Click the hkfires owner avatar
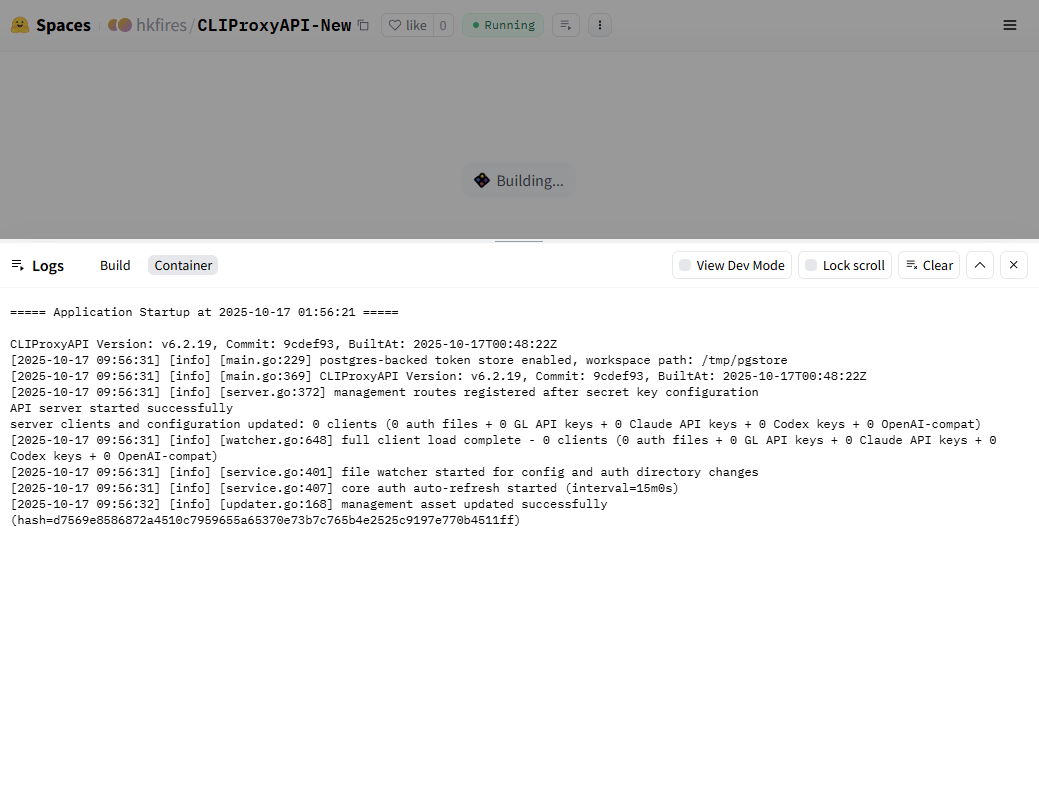This screenshot has width=1039, height=810. (119, 25)
